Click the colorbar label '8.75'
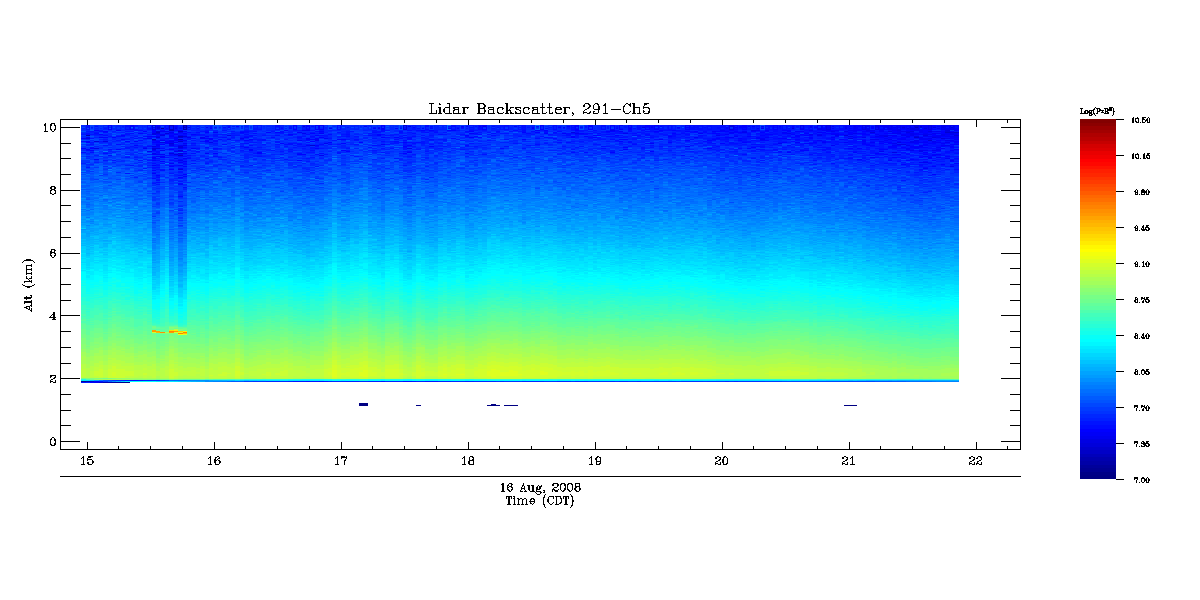Viewport: 1200px width, 600px height. [x=1141, y=300]
